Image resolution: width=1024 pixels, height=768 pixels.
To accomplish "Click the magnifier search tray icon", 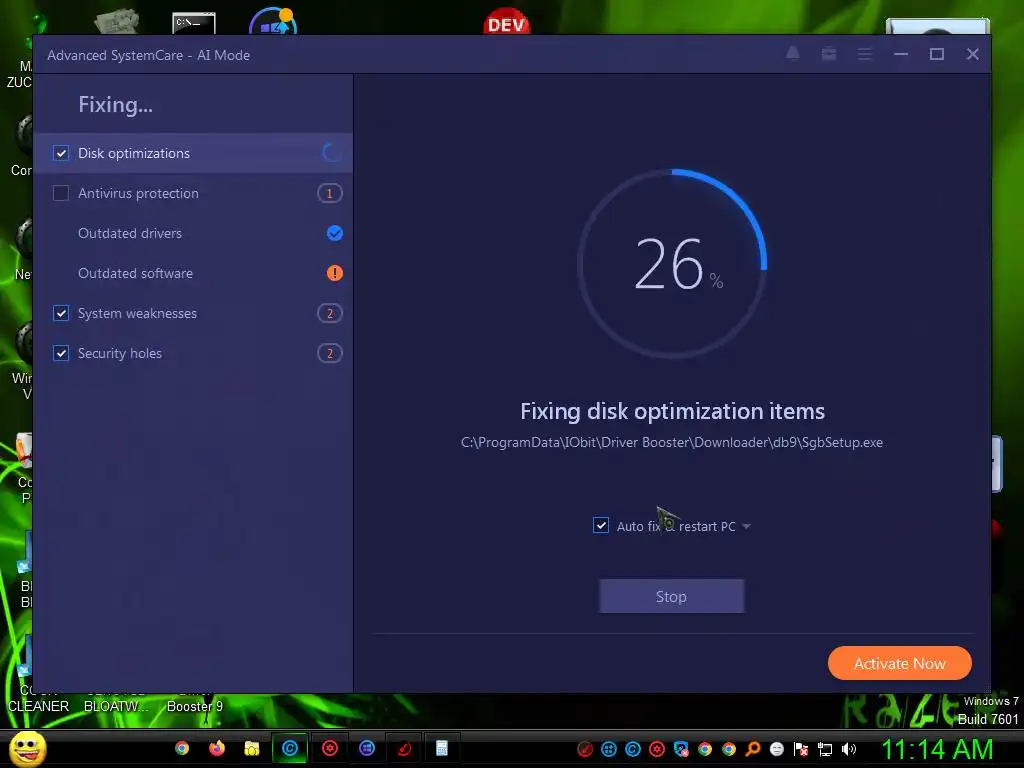I will pos(753,749).
